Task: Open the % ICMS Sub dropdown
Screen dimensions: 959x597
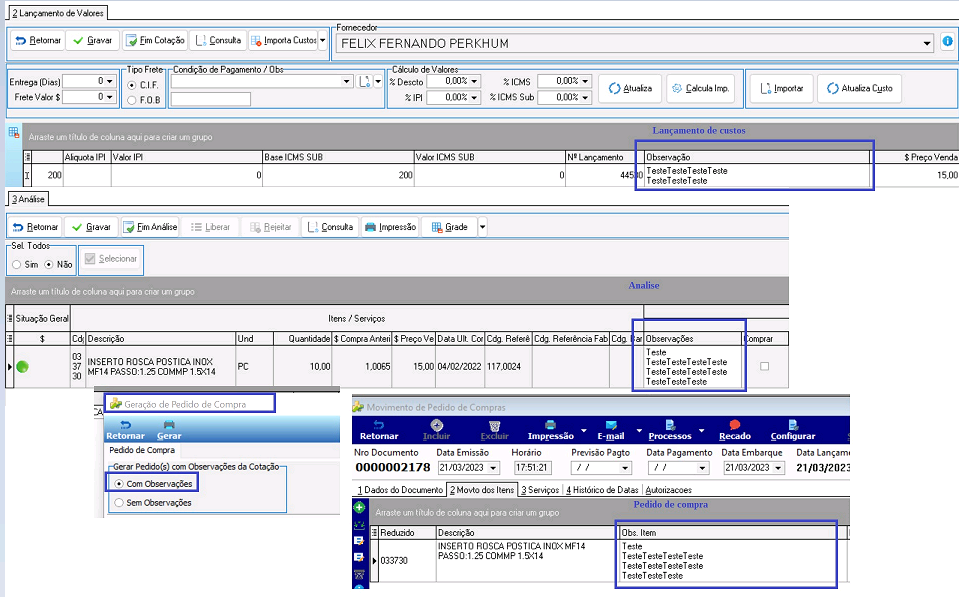Action: tap(585, 97)
